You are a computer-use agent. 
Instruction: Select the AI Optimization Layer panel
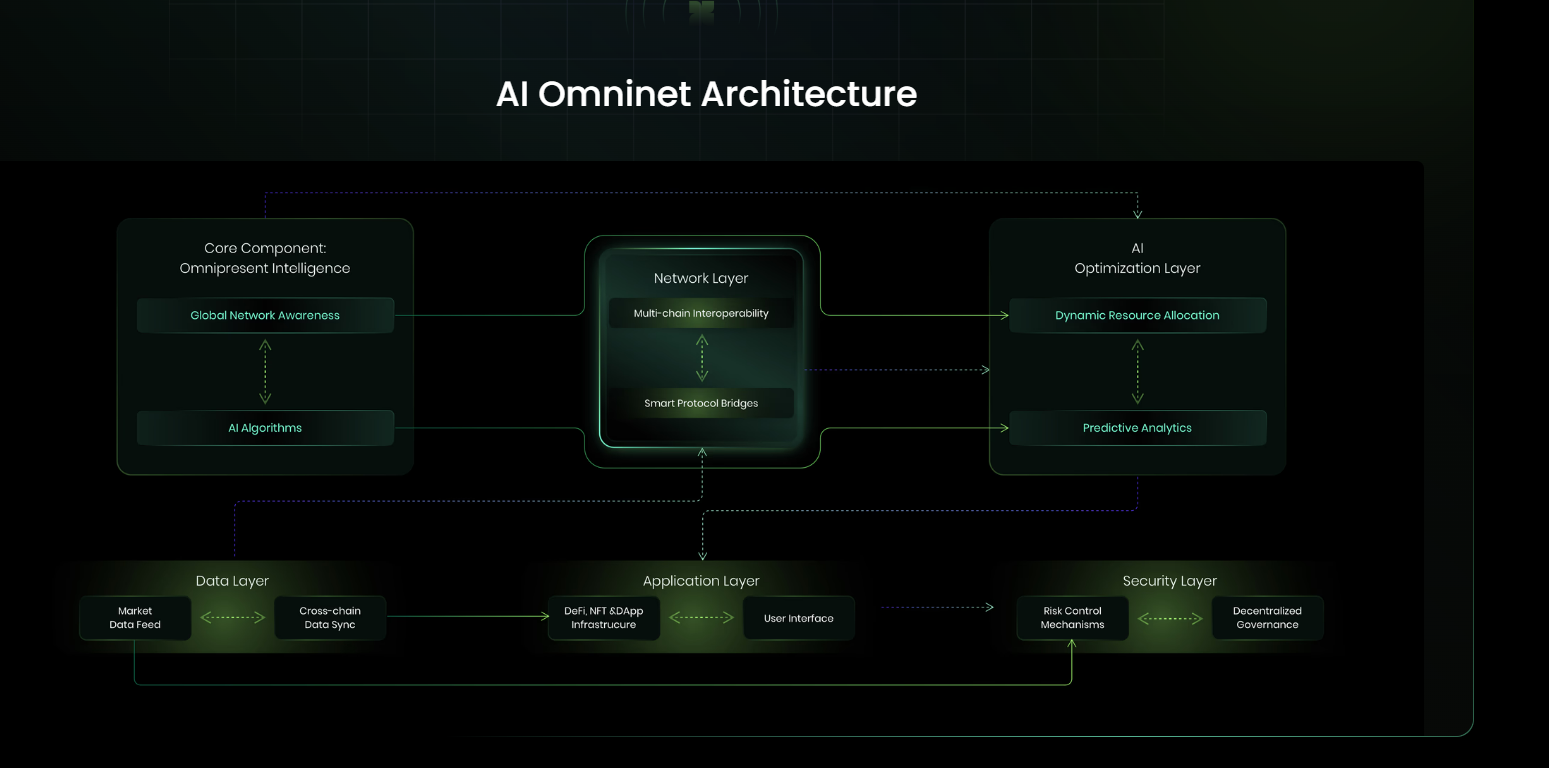(x=1137, y=258)
